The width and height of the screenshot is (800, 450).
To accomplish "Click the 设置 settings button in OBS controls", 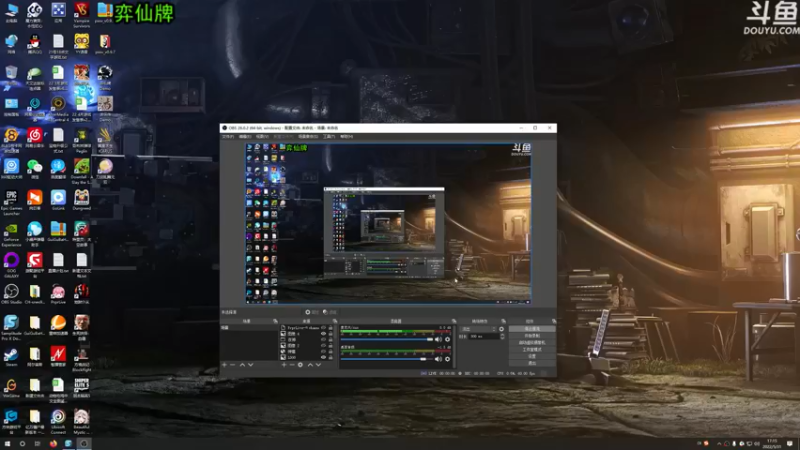I will pyautogui.click(x=532, y=356).
